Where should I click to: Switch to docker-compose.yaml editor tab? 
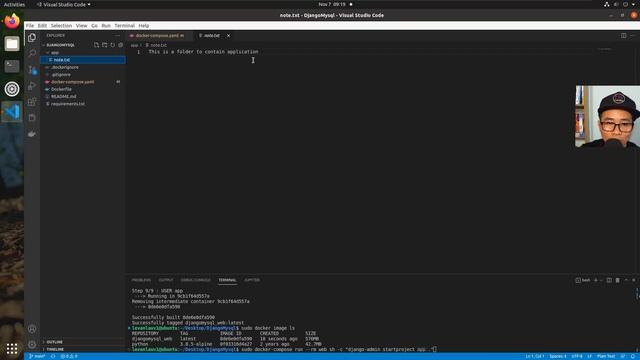click(159, 36)
